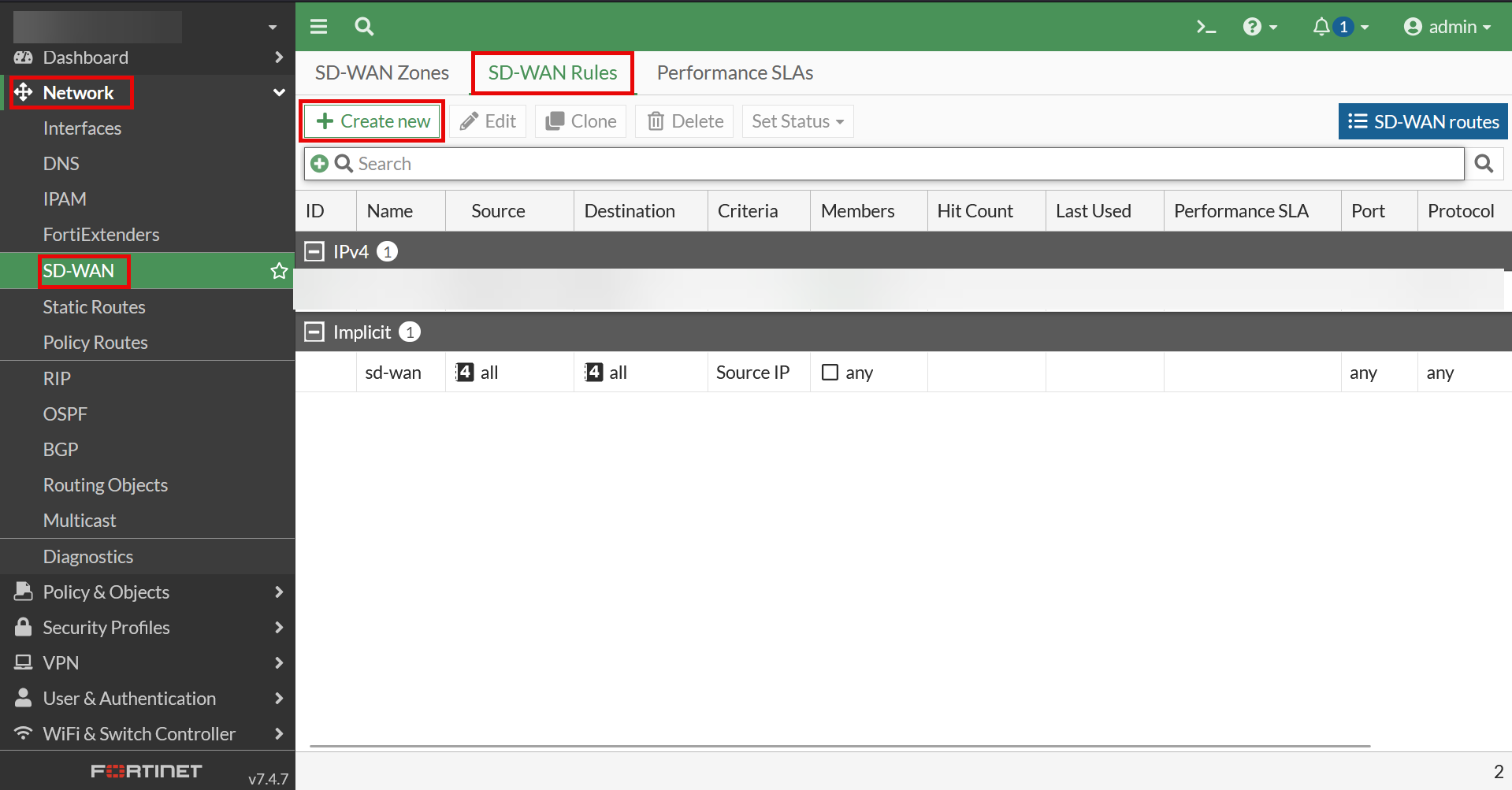Click the SD-WAN routes button
Screen dimensions: 1512x790
click(1423, 121)
